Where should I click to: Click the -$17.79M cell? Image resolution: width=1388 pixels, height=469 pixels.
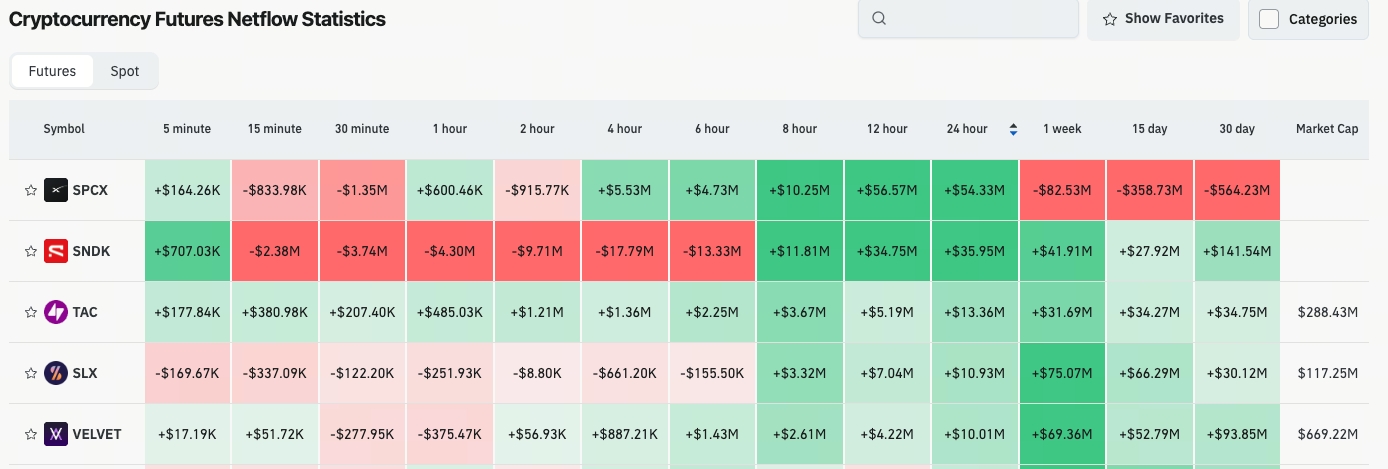pyautogui.click(x=625, y=251)
